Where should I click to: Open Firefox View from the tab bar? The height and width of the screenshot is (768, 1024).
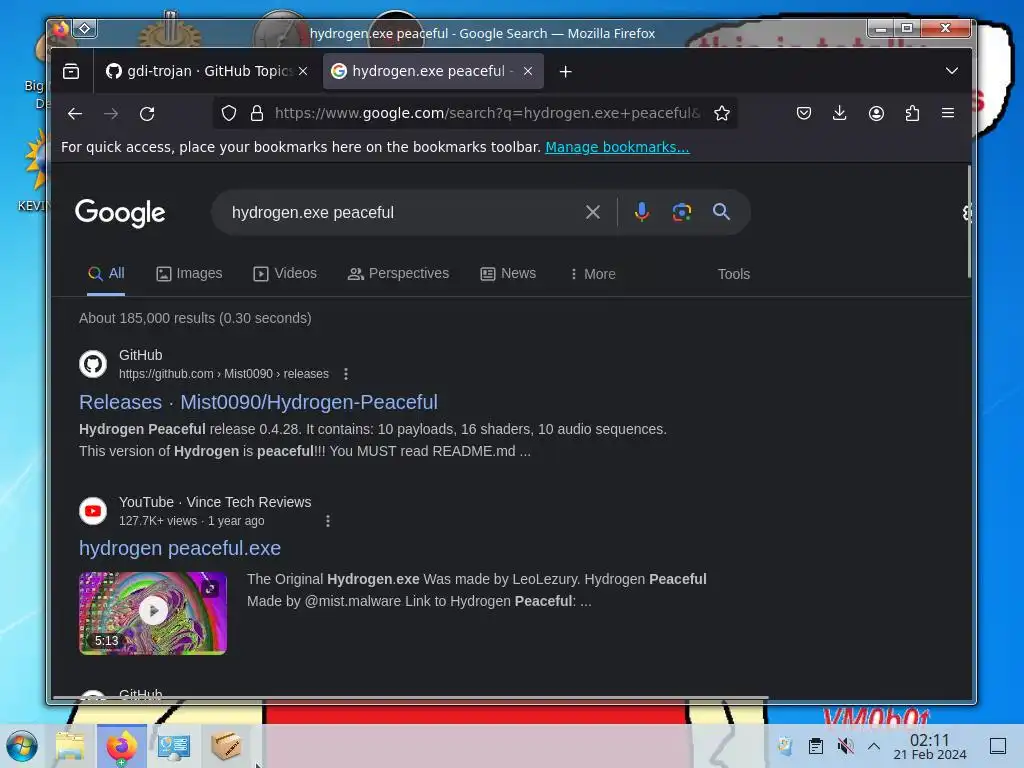pos(71,71)
